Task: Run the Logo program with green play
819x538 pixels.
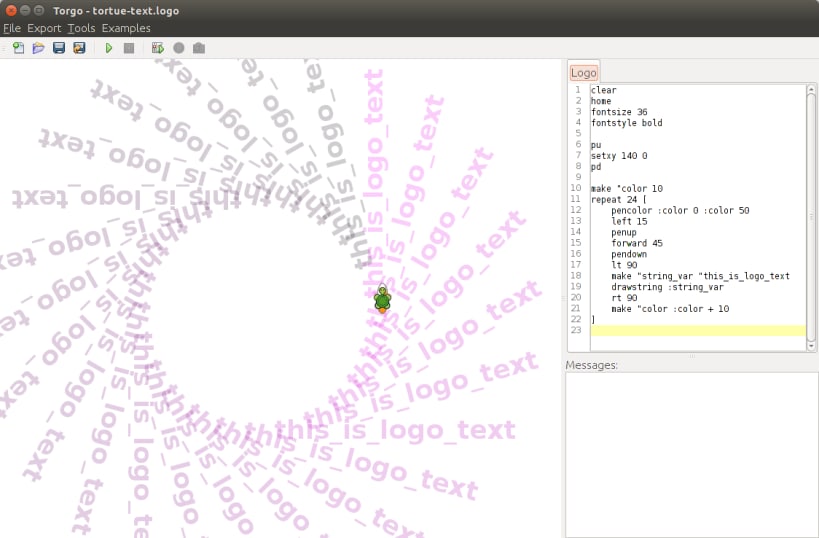Action: tap(109, 48)
